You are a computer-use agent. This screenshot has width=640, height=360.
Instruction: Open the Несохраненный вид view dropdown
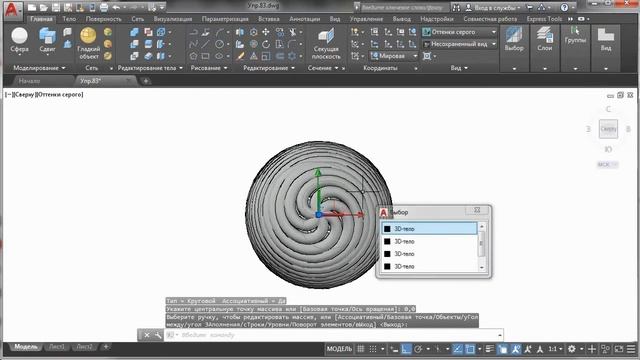tap(460, 44)
